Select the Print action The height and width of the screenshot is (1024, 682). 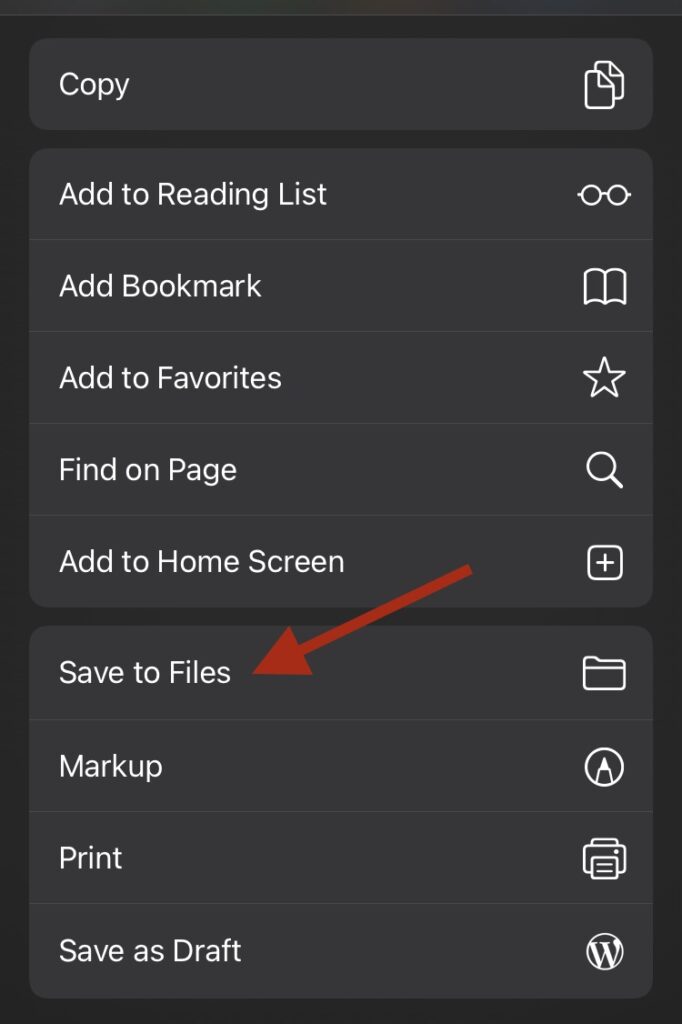click(x=341, y=858)
